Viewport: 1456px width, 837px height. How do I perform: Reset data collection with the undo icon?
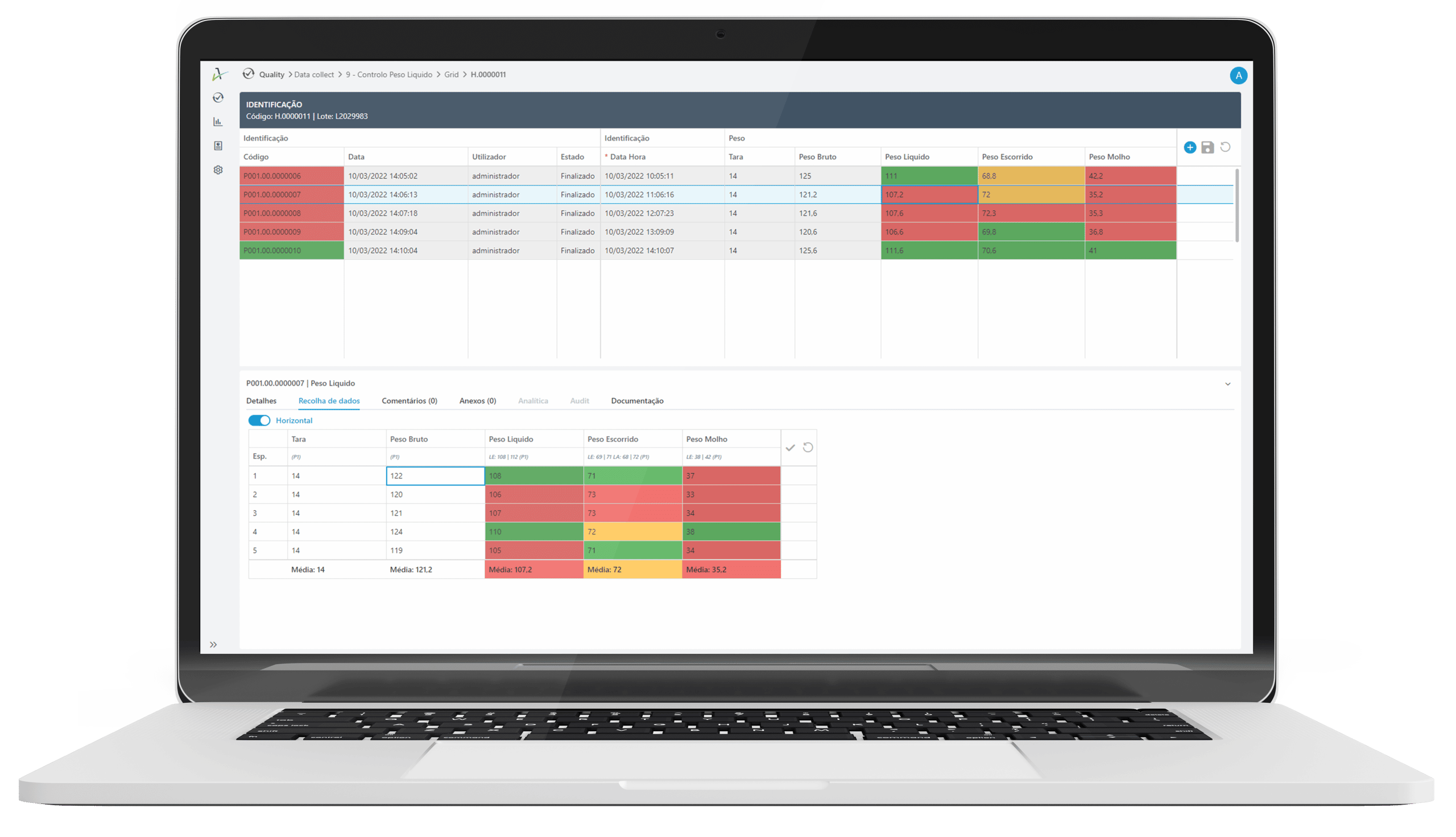(x=808, y=447)
